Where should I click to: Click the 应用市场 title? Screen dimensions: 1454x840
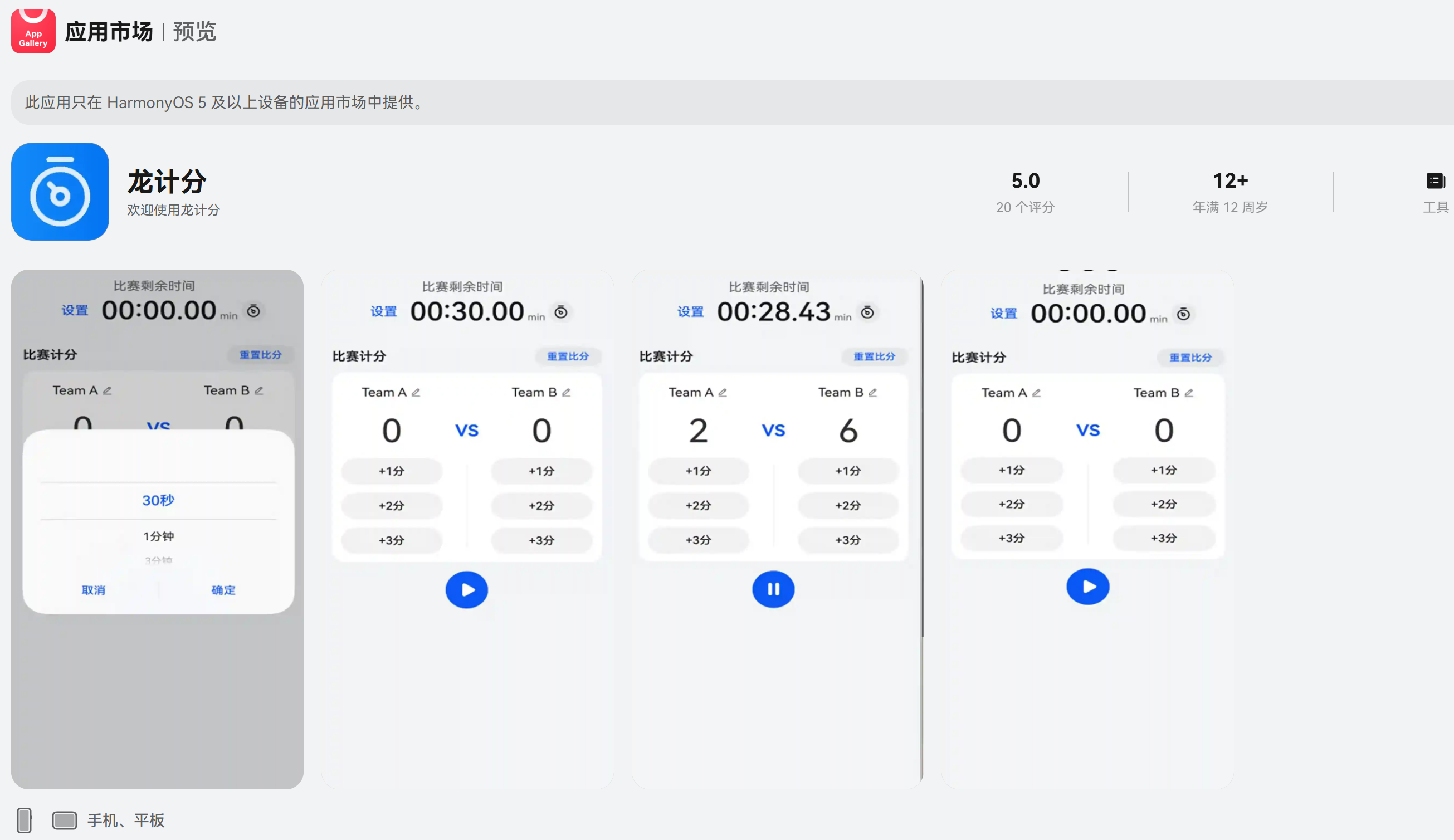109,31
